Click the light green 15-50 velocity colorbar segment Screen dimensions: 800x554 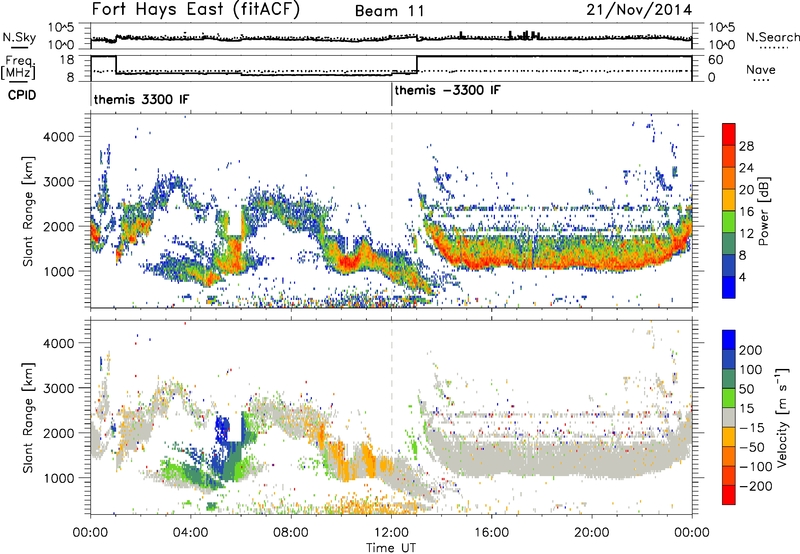pos(729,398)
